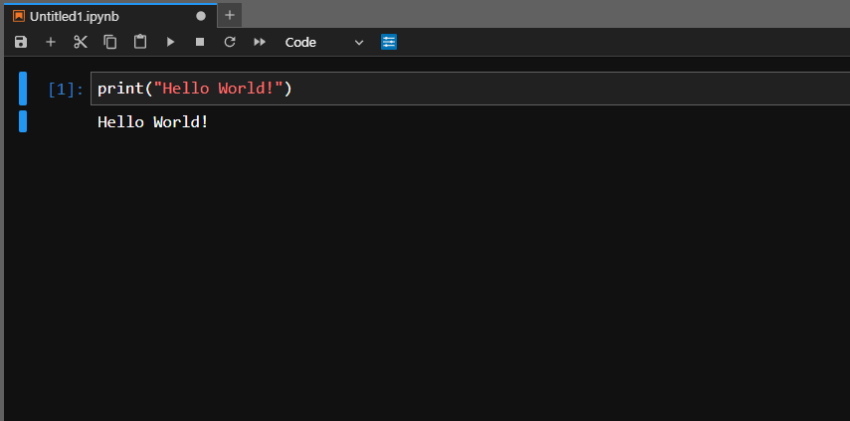This screenshot has height=421, width=850.
Task: Save the notebook with the floppy disk icon
Action: [x=21, y=42]
